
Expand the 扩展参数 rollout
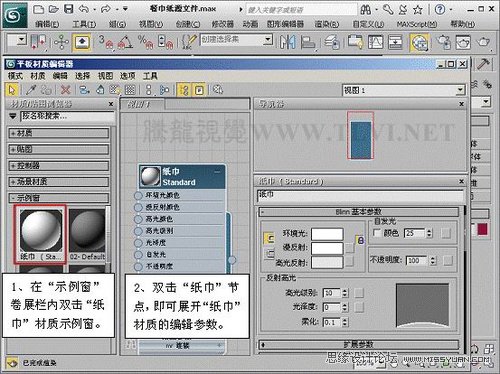(x=359, y=344)
